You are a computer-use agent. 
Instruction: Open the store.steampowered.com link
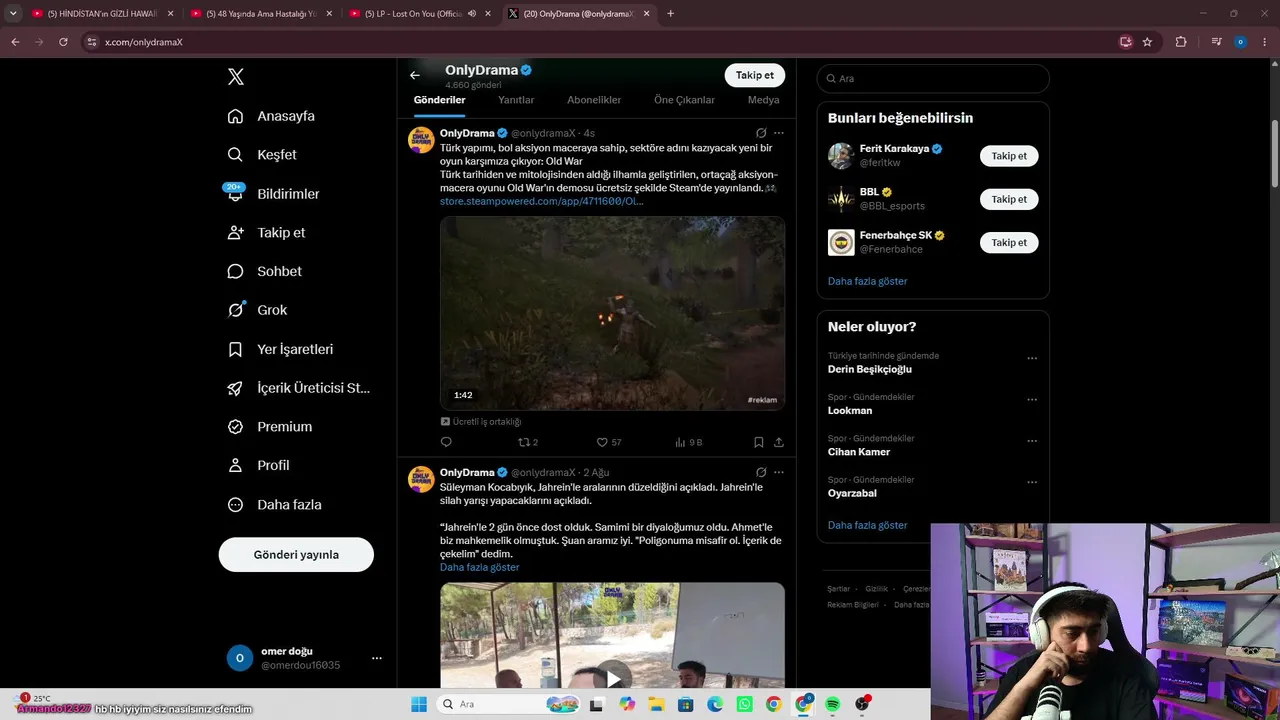point(541,201)
